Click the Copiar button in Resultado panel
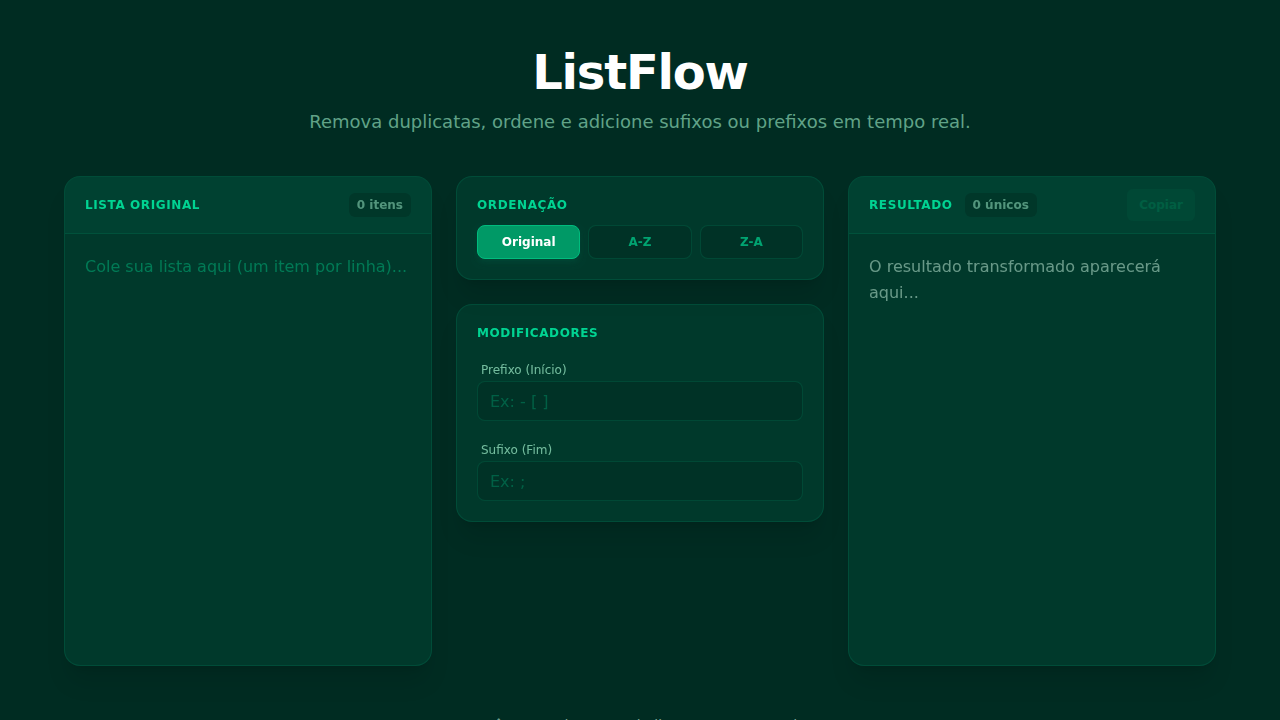 (1160, 205)
